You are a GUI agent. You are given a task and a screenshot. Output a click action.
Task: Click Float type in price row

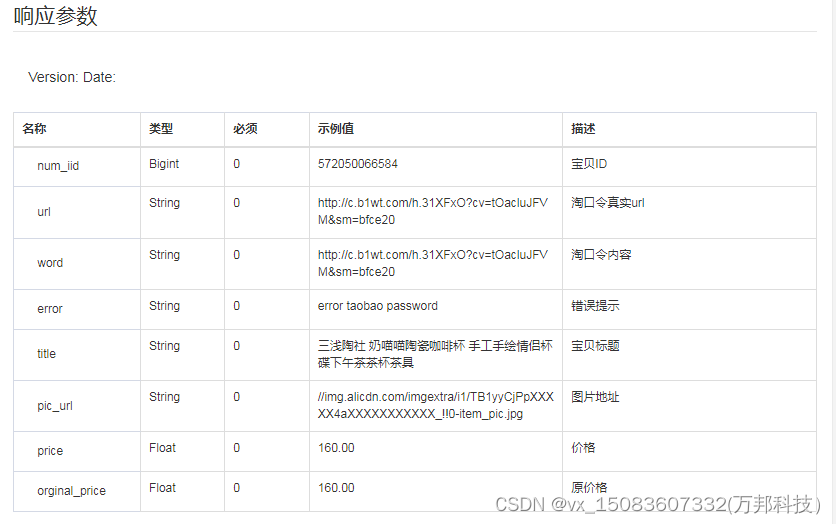tap(163, 448)
